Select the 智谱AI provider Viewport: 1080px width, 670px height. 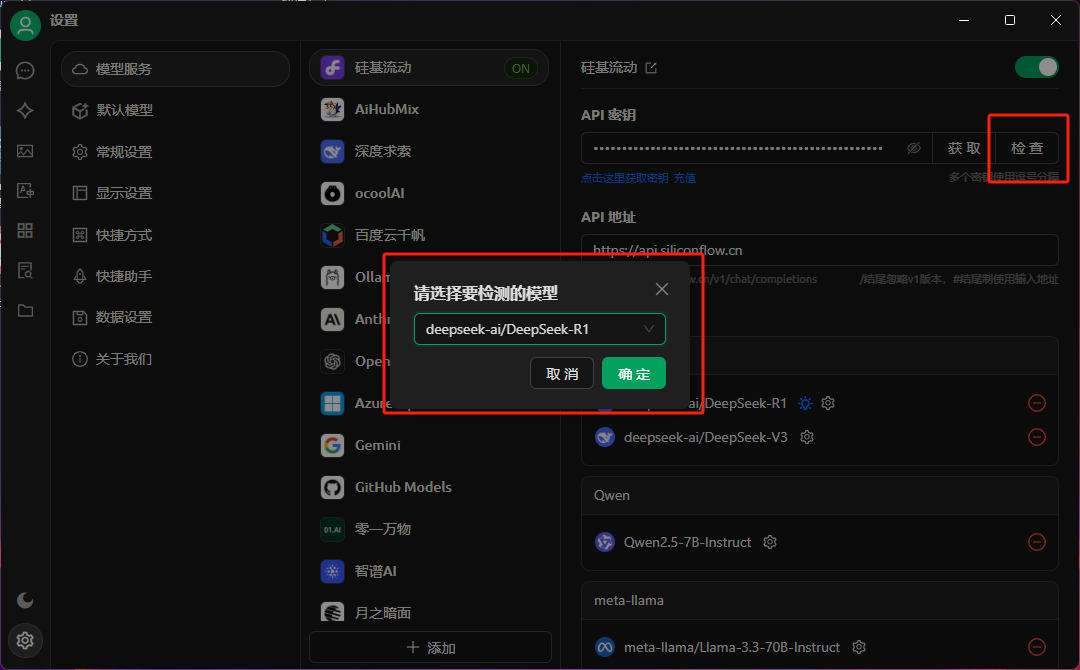tap(429, 572)
